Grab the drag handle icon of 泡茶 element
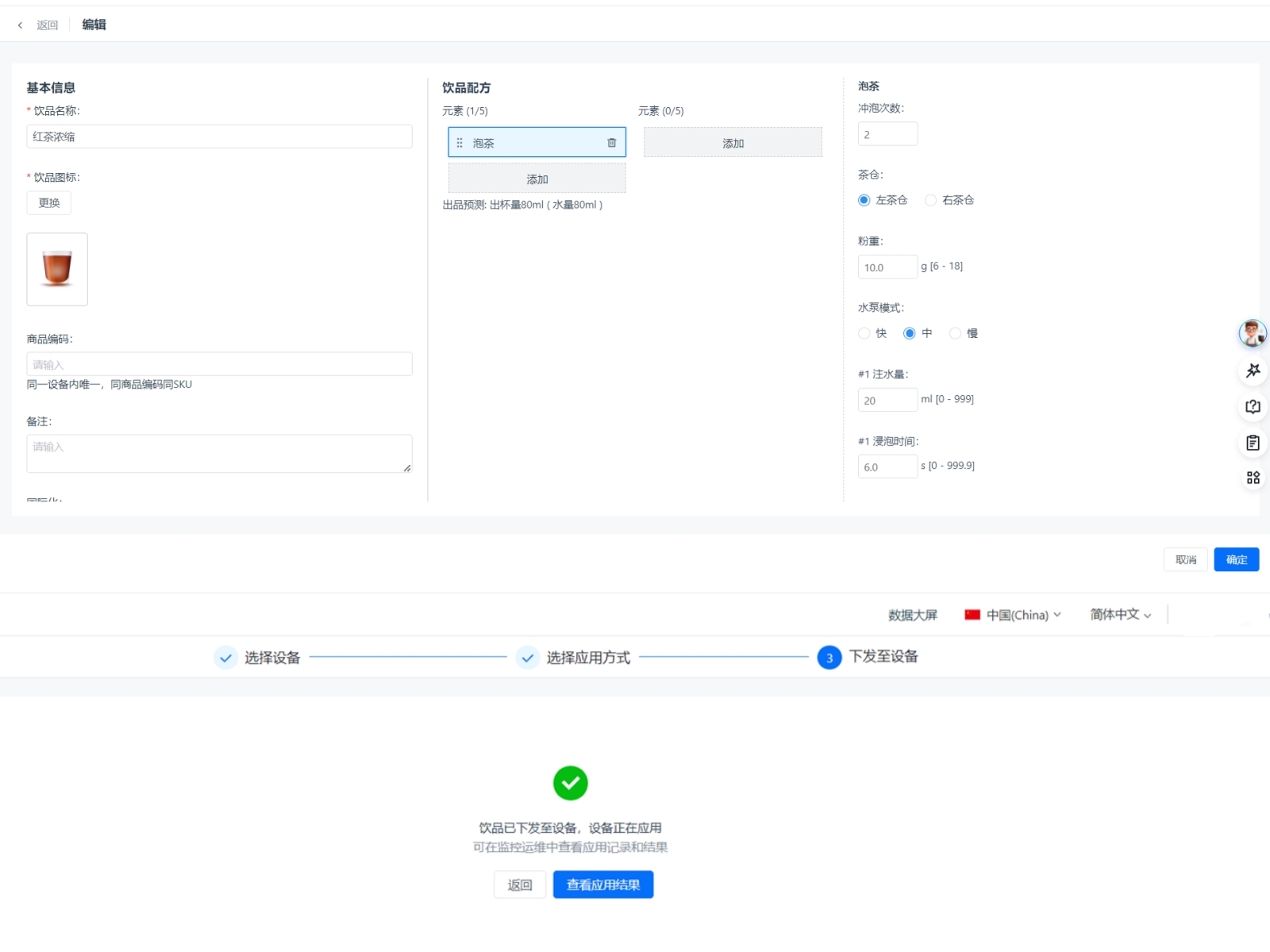 point(460,143)
